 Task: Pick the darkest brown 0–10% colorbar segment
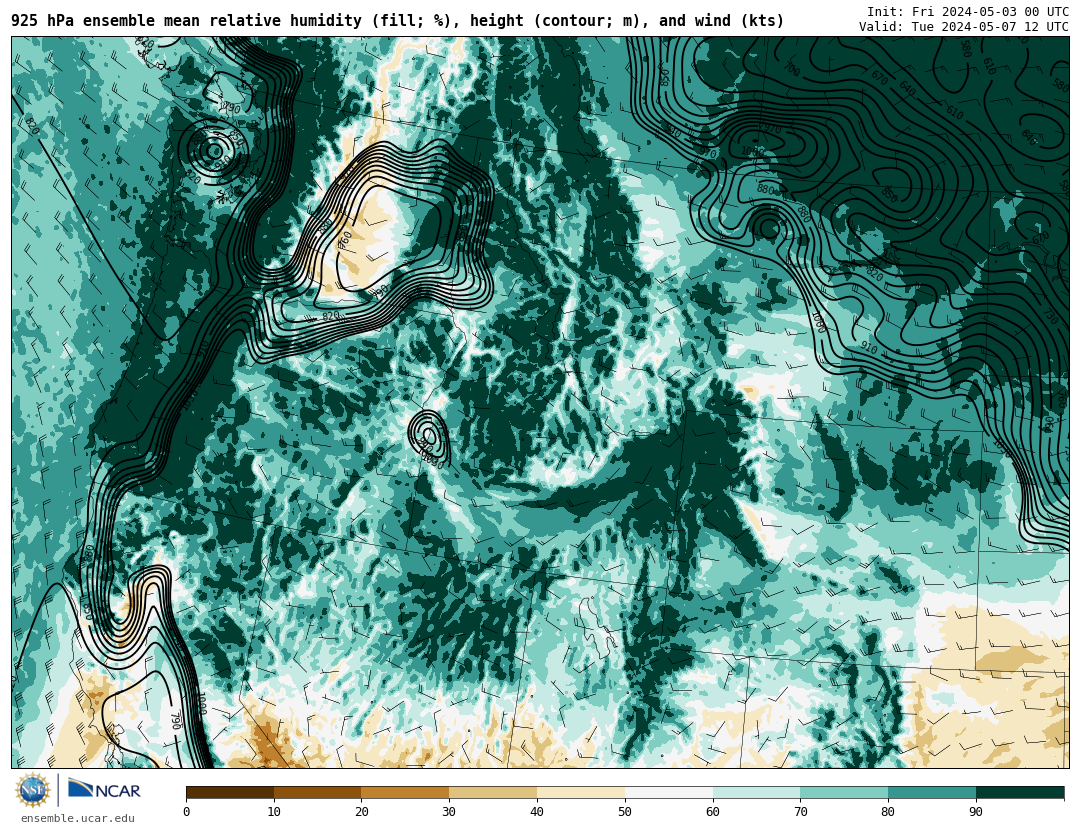(230, 793)
